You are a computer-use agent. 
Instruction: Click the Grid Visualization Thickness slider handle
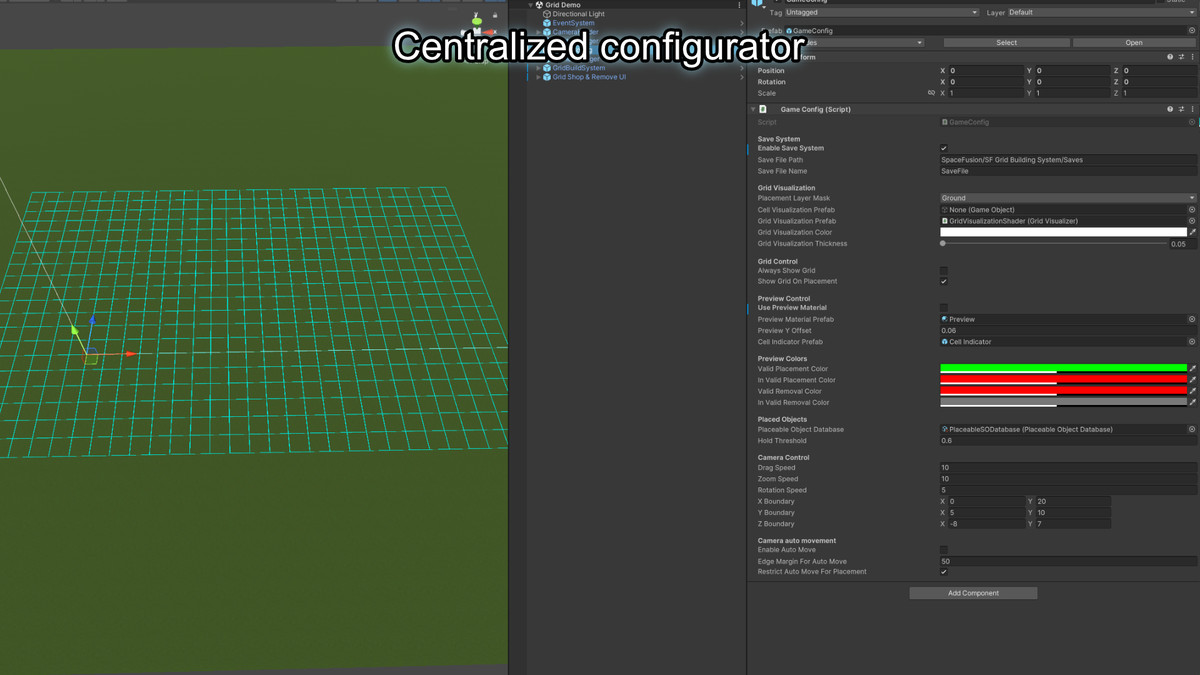pos(943,243)
